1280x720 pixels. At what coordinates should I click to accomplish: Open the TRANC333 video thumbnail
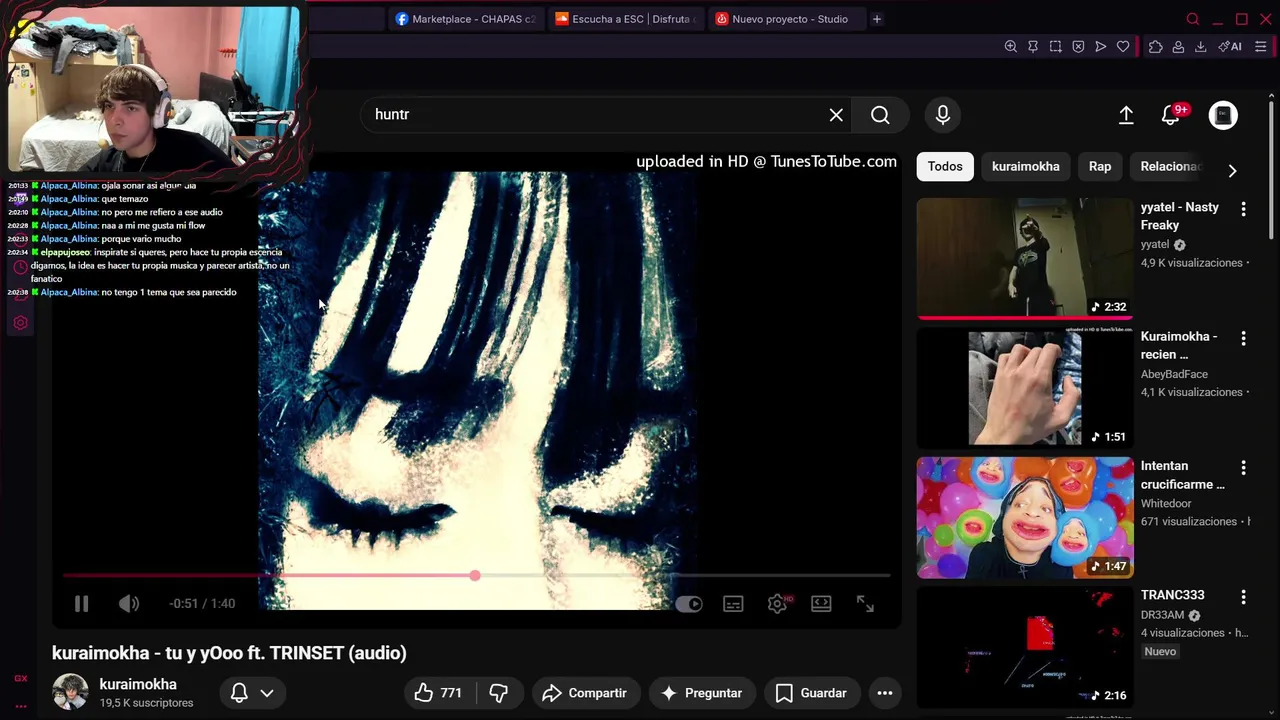[x=1025, y=647]
